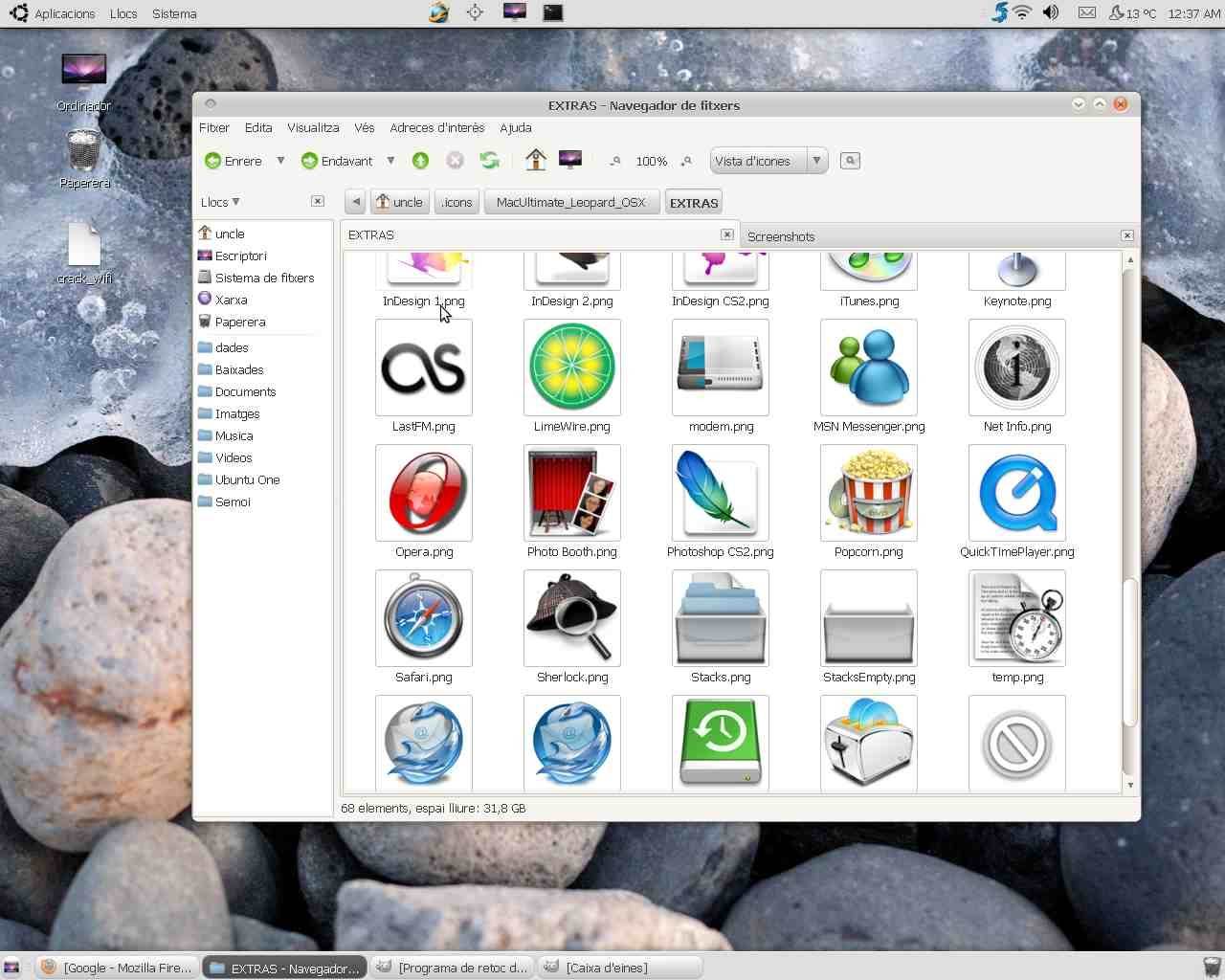The height and width of the screenshot is (980, 1225).
Task: Click the scrollbar down arrow
Action: [x=1130, y=785]
